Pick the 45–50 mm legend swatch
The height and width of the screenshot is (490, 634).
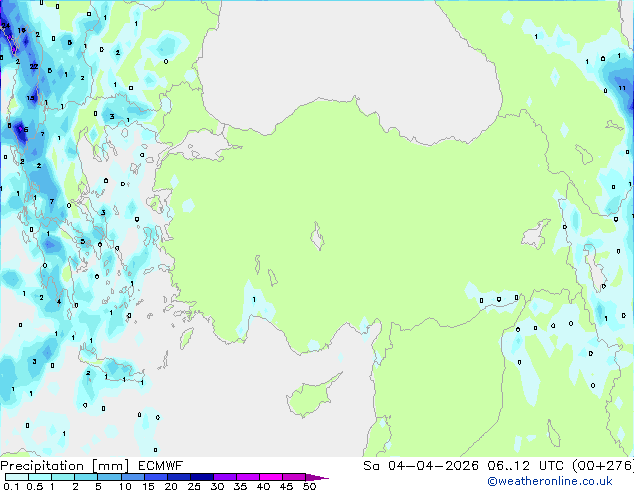(294, 477)
